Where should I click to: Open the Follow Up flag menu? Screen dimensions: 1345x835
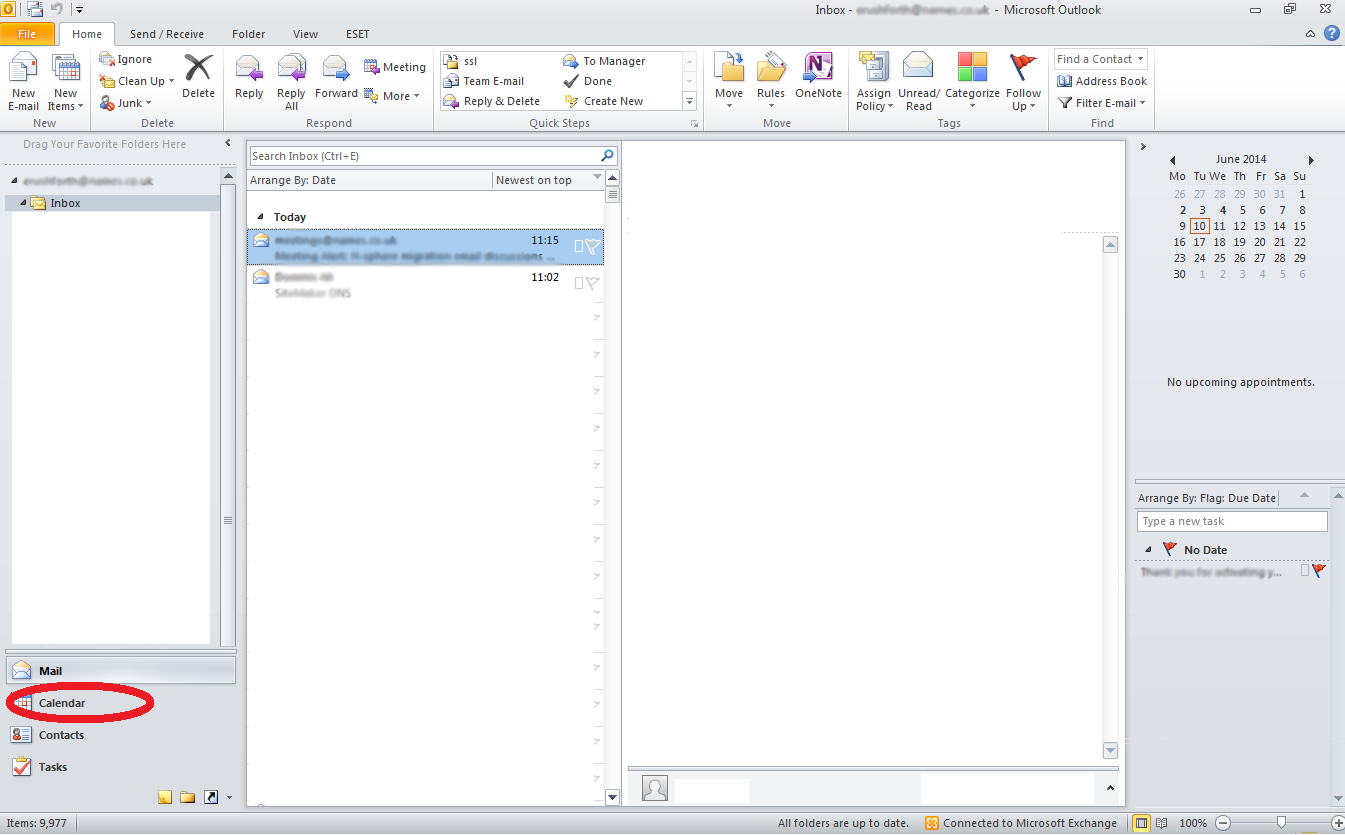[x=1023, y=82]
